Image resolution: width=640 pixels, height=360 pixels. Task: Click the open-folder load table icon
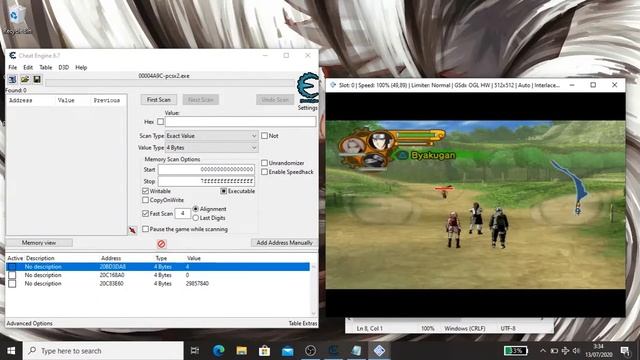point(25,79)
